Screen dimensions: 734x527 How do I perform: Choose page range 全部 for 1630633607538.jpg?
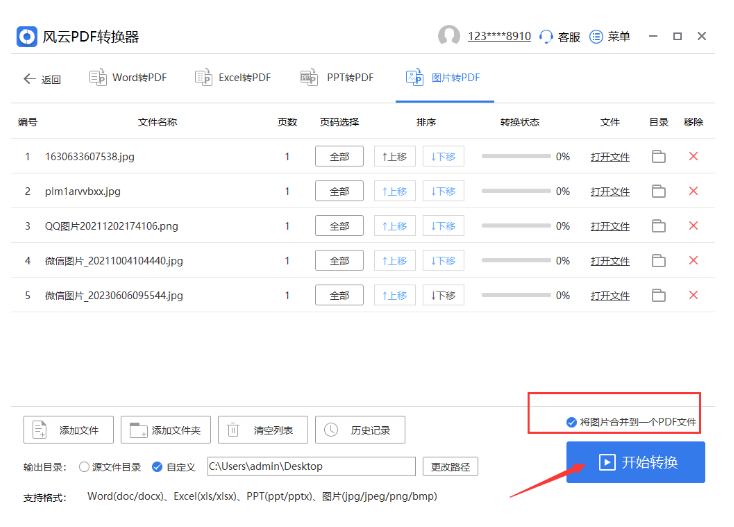pyautogui.click(x=339, y=156)
